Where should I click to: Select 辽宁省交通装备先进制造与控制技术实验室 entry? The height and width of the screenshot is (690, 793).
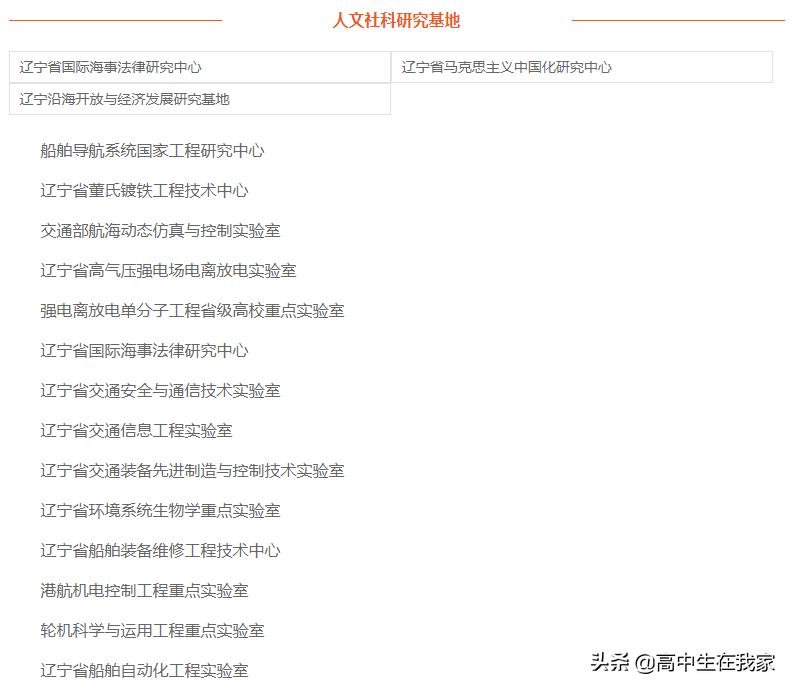(192, 470)
